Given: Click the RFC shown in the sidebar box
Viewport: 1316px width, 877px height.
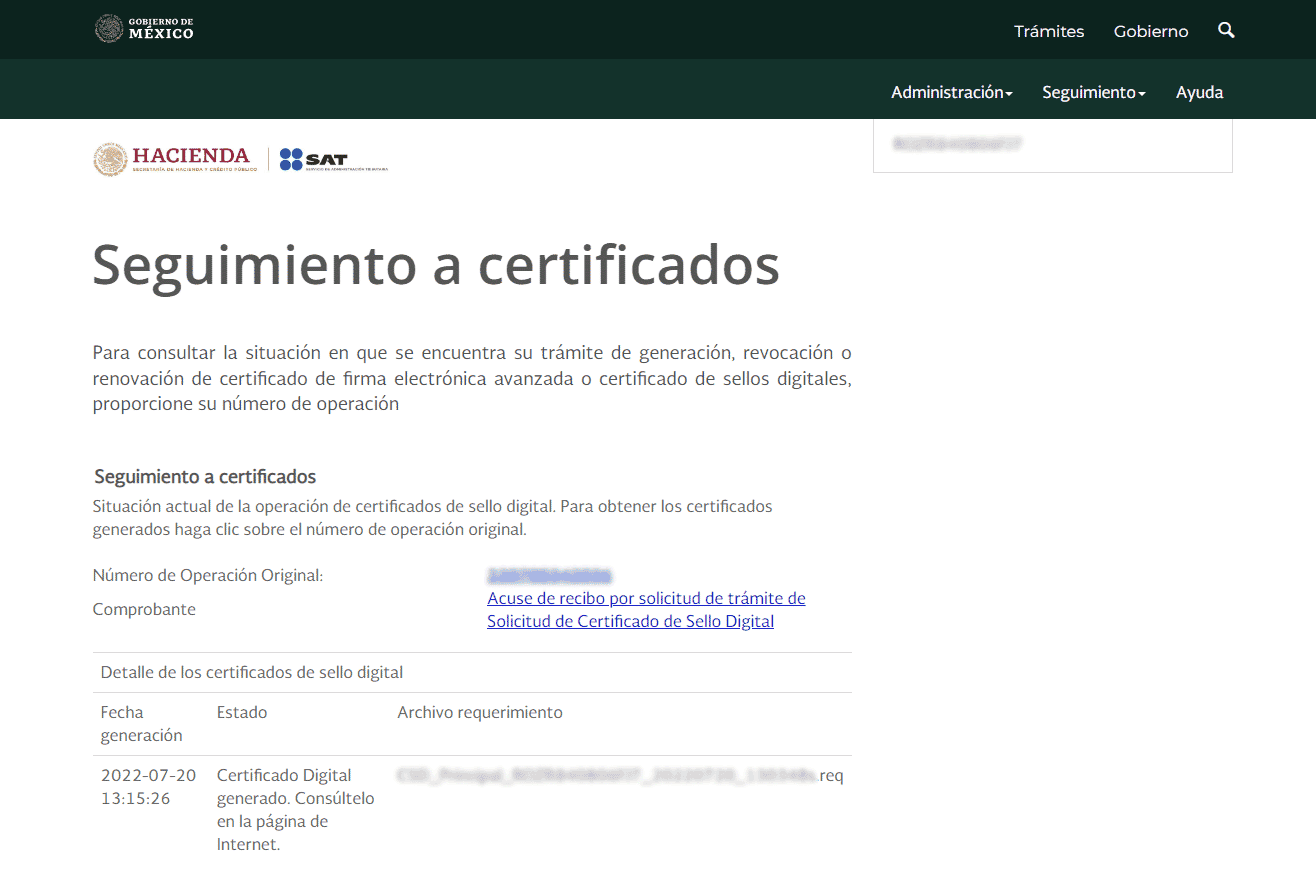Looking at the screenshot, I should [955, 143].
